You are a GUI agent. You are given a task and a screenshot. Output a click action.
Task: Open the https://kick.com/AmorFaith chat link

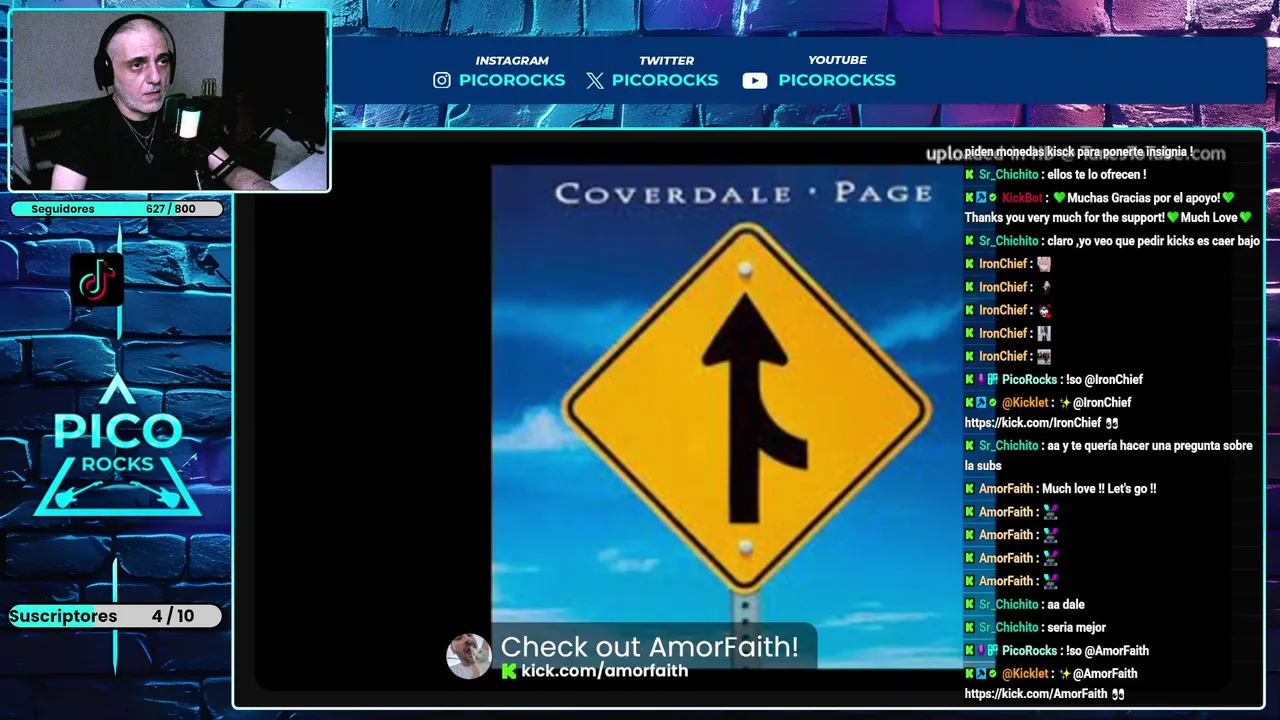[1036, 694]
